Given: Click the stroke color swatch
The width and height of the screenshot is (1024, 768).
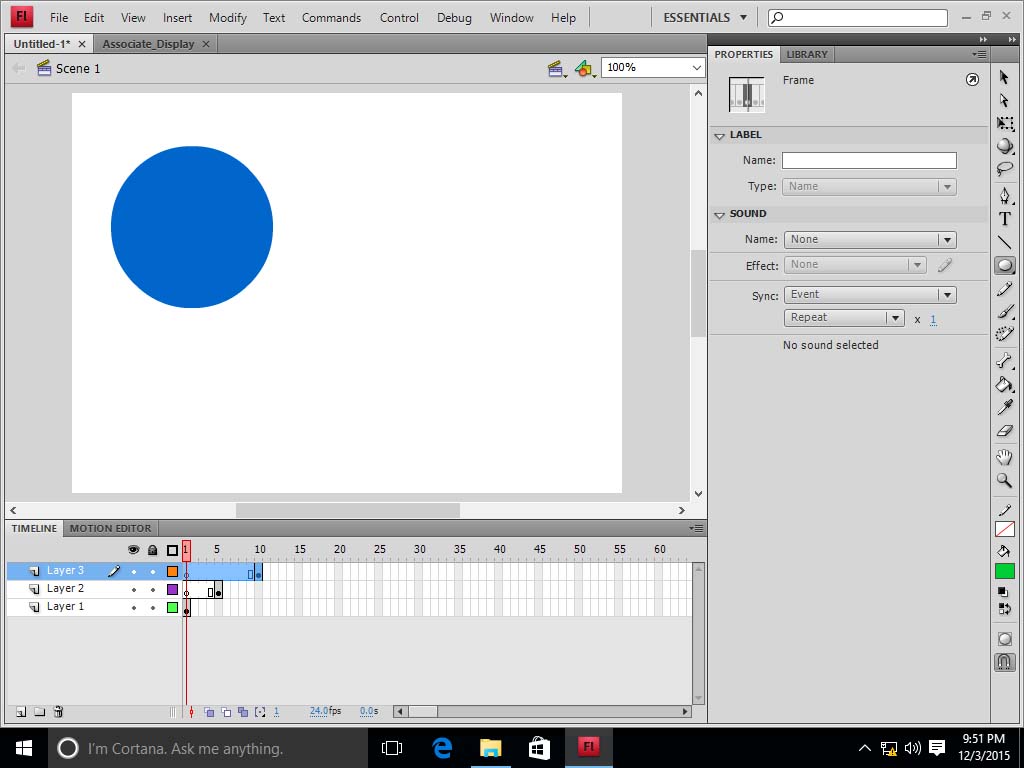Looking at the screenshot, I should tap(1004, 528).
